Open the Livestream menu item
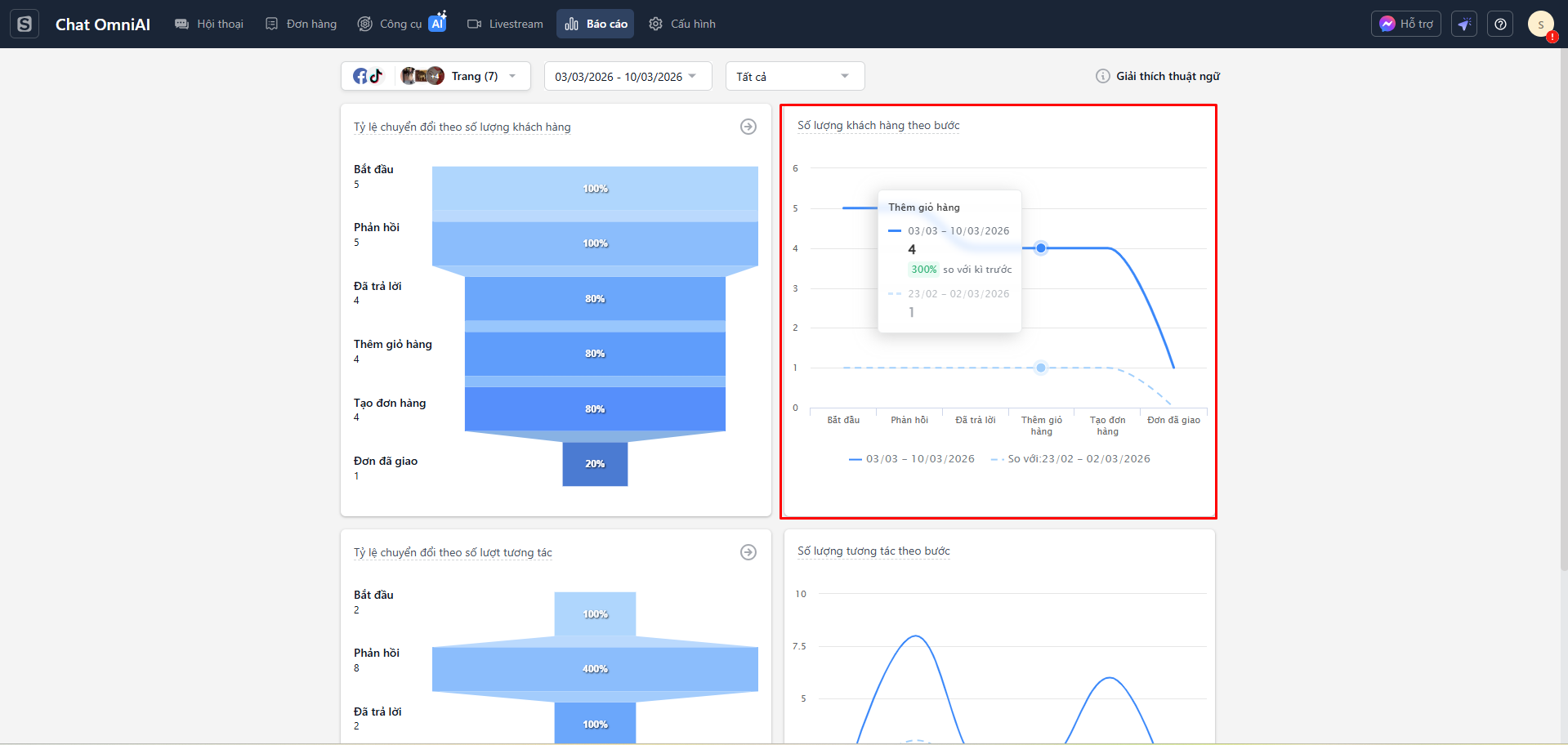The width and height of the screenshot is (1568, 745). [505, 25]
